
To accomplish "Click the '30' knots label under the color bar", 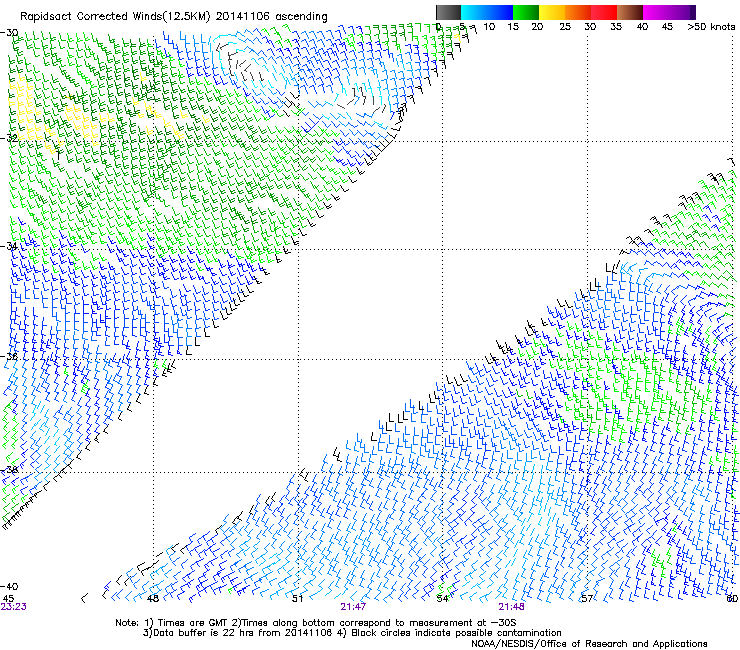I will 590,27.
